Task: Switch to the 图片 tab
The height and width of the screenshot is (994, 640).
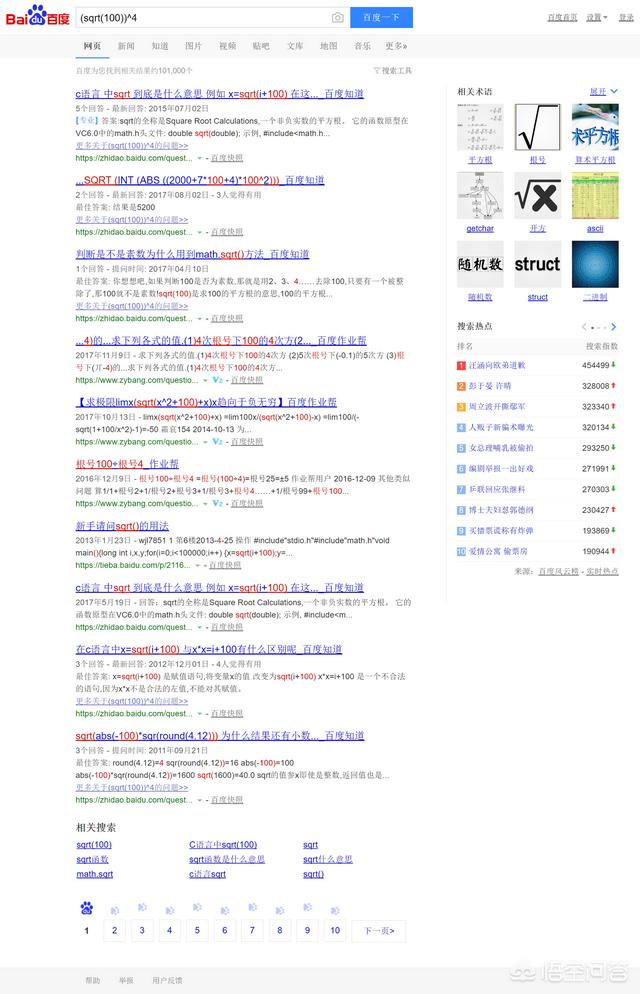Action: 193,46
